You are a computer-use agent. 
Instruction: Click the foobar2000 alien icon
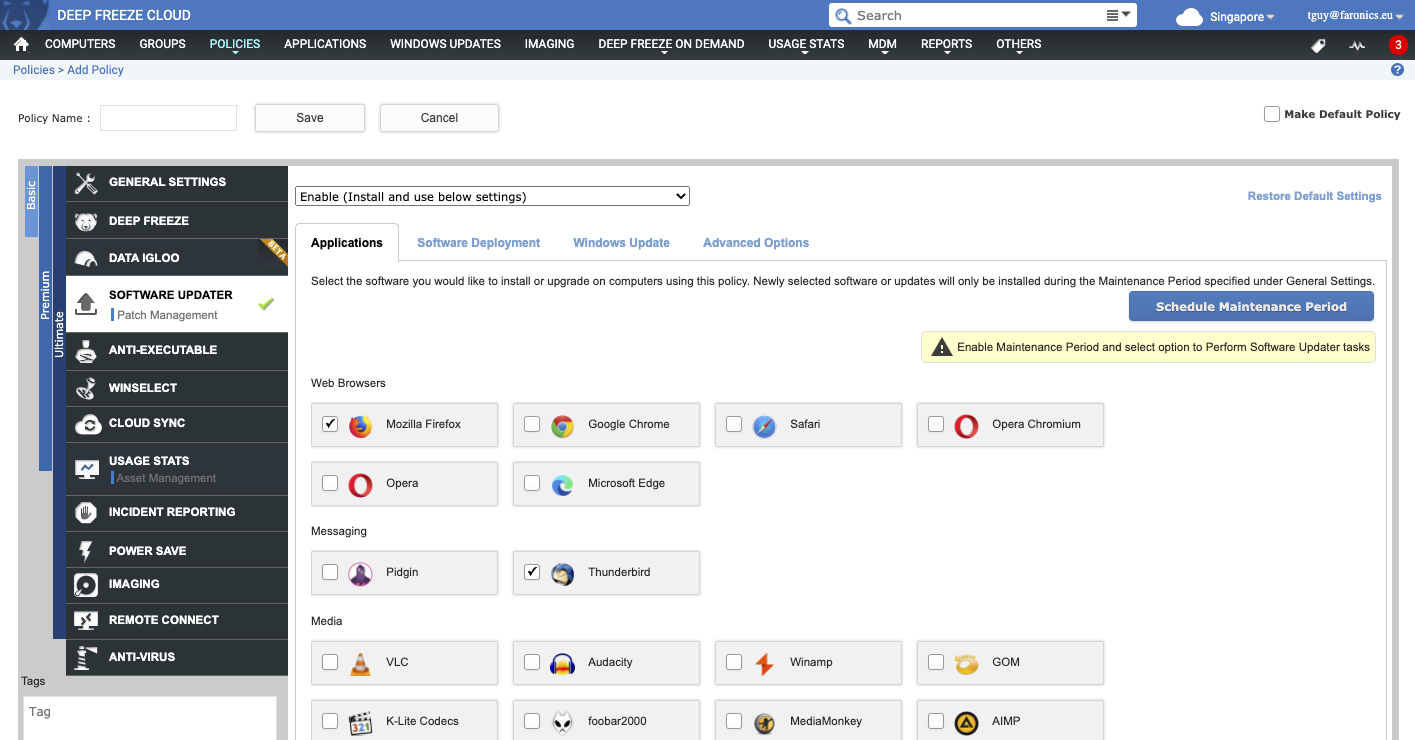[x=562, y=722]
